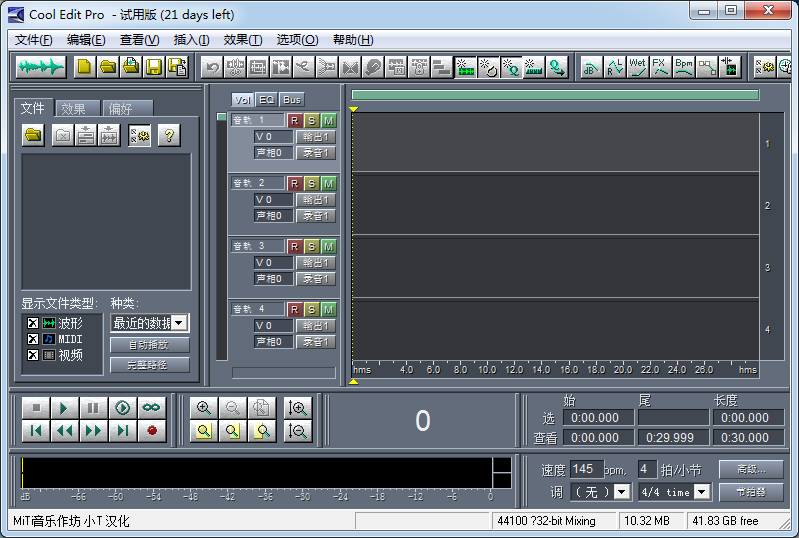Mute track 2 with M button
This screenshot has height=538, width=799.
(x=329, y=183)
